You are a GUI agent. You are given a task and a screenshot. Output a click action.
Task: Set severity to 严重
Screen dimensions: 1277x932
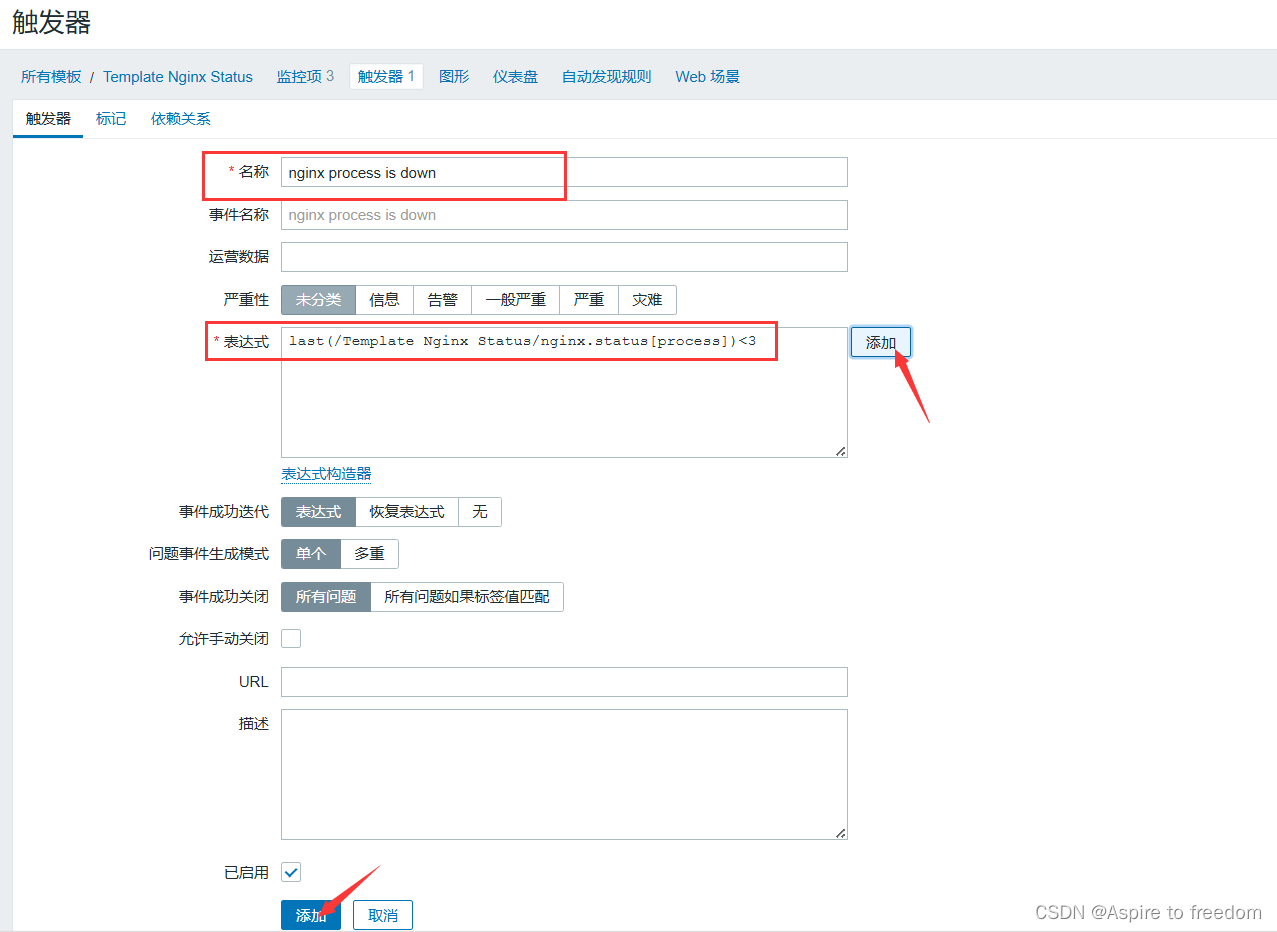tap(589, 300)
